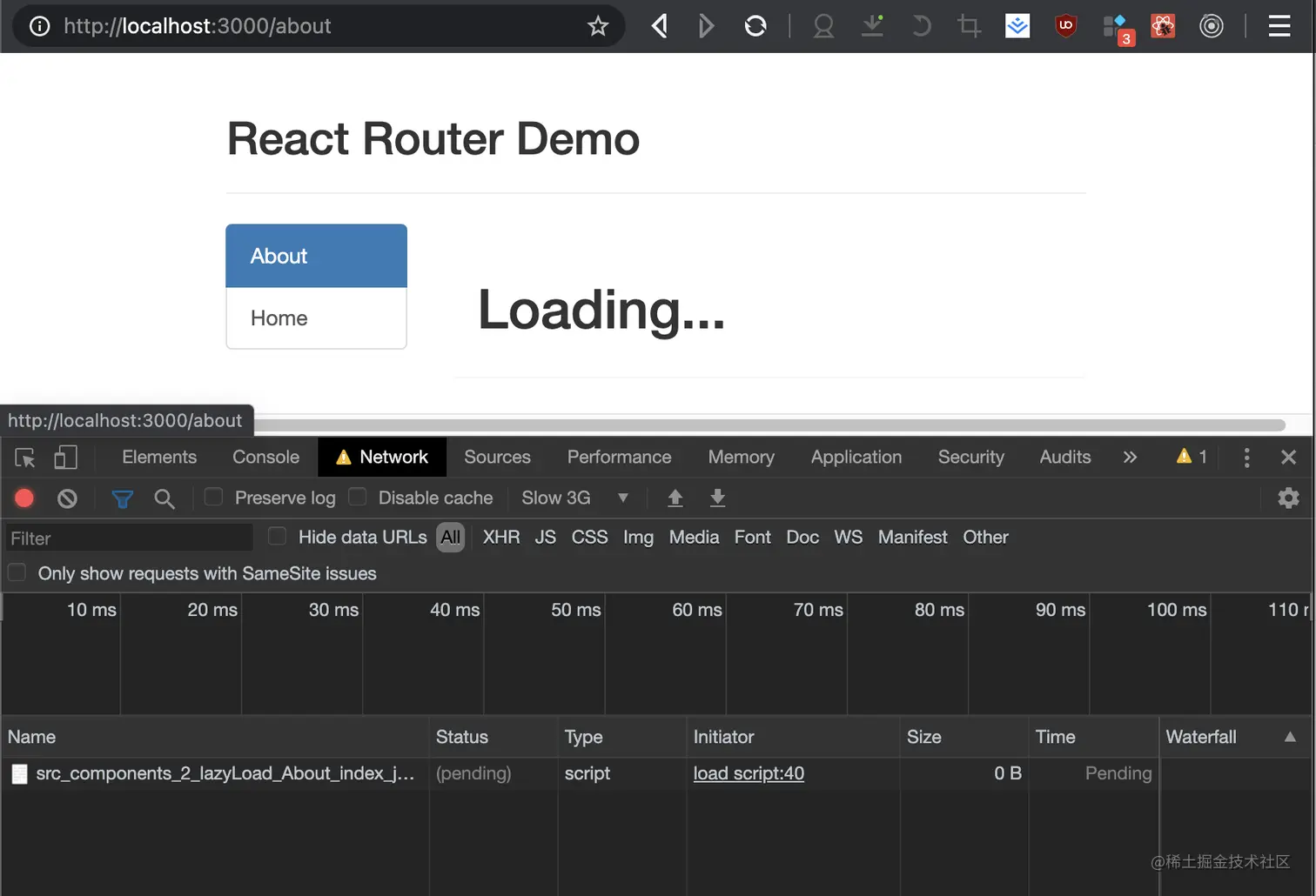Open network search with magnifier icon
This screenshot has width=1316, height=896.
[164, 498]
